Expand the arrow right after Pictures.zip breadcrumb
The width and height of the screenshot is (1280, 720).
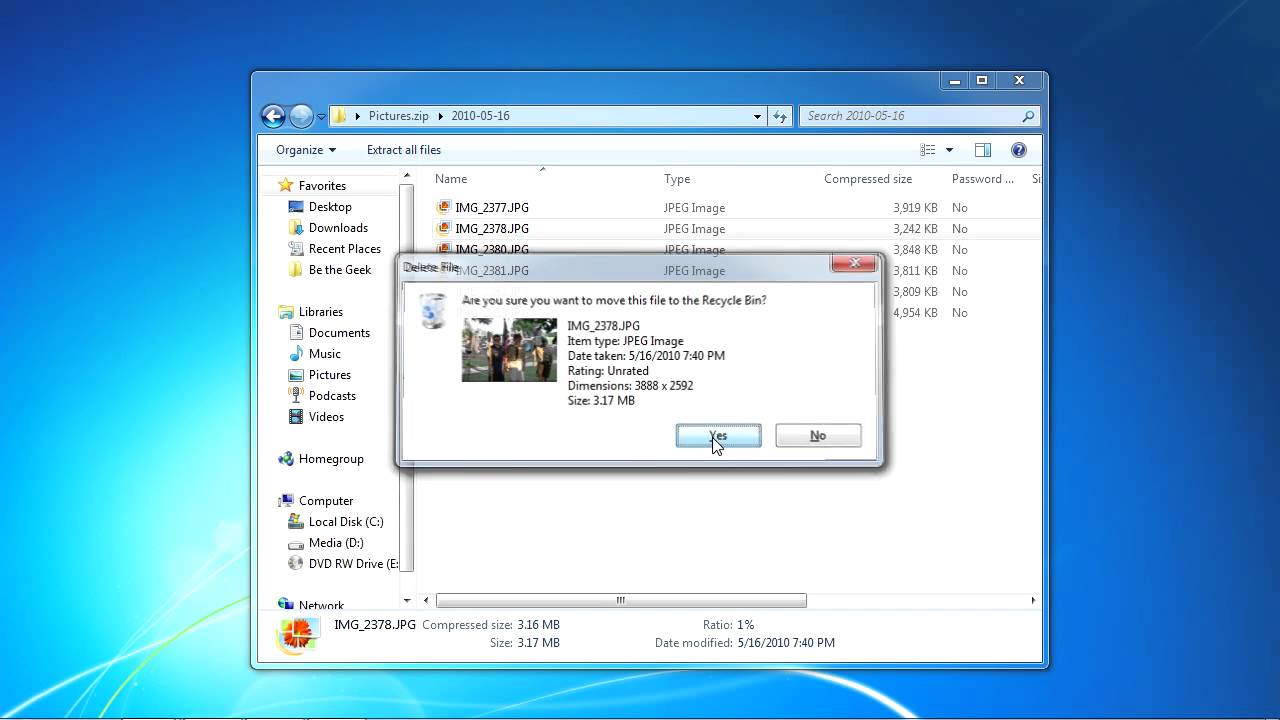(440, 116)
